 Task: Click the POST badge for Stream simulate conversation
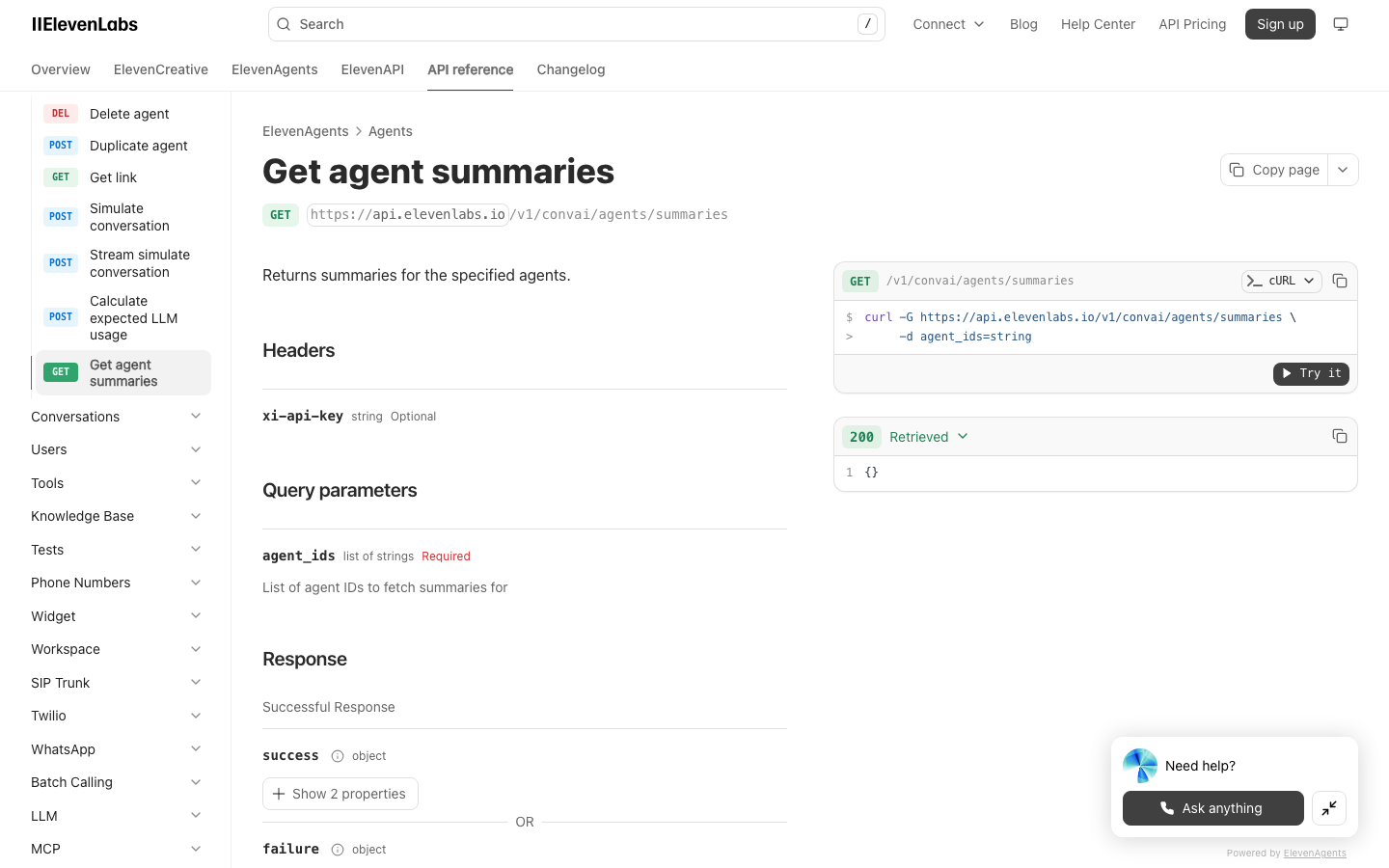61,263
